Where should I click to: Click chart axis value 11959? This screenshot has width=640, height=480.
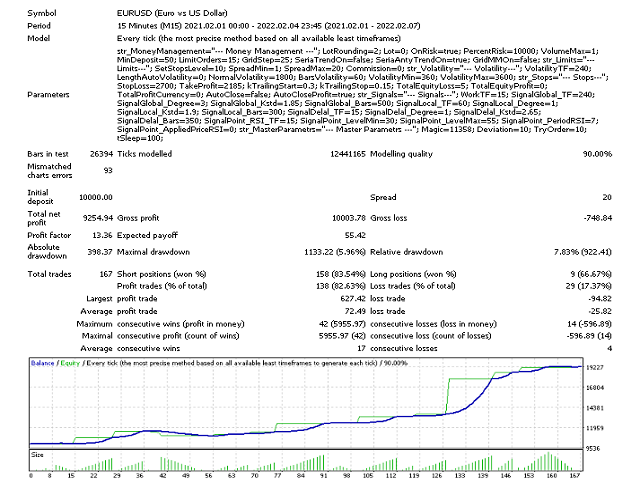(595, 428)
